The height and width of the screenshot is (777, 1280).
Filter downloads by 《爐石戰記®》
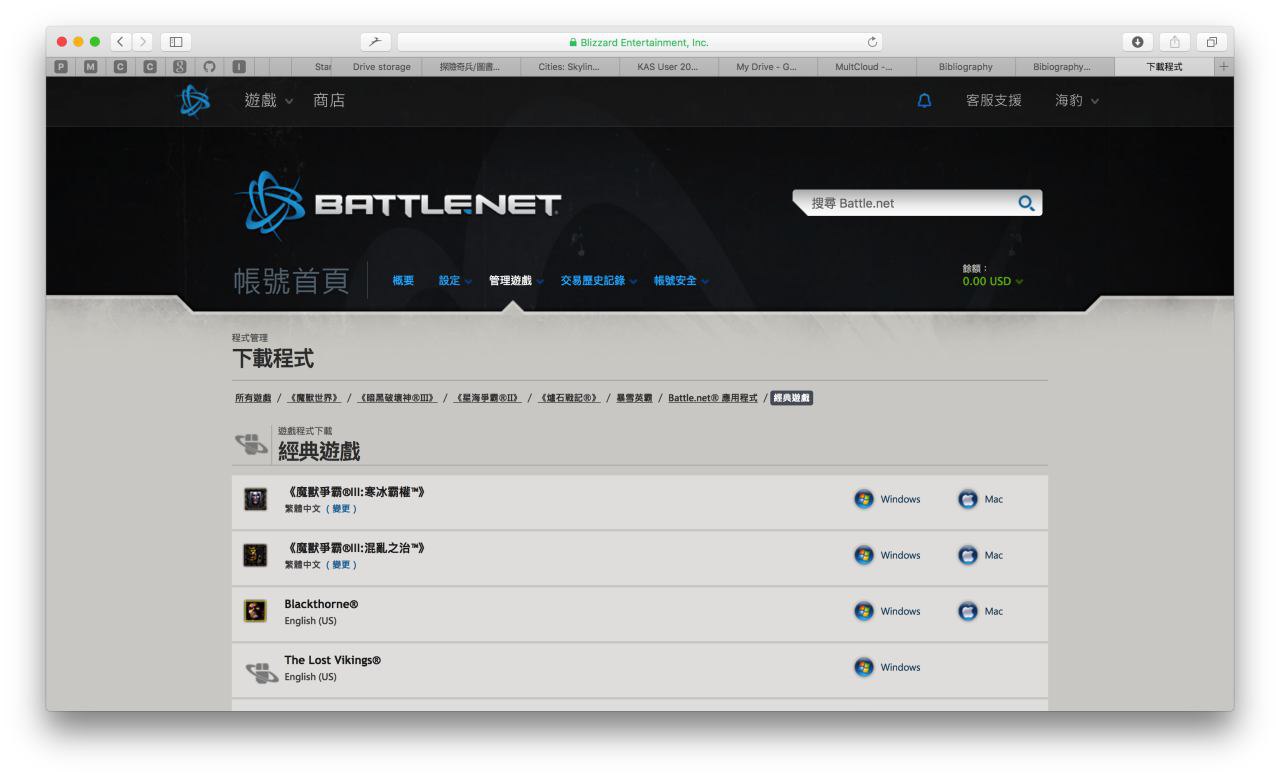tap(569, 398)
